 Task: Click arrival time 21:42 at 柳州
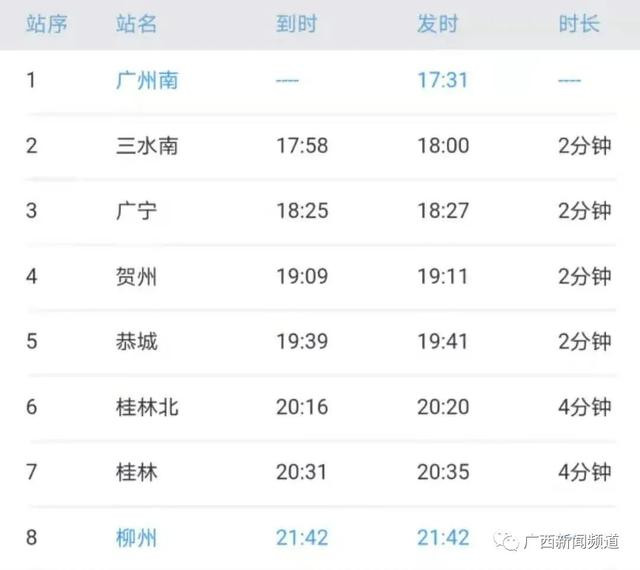coord(302,538)
